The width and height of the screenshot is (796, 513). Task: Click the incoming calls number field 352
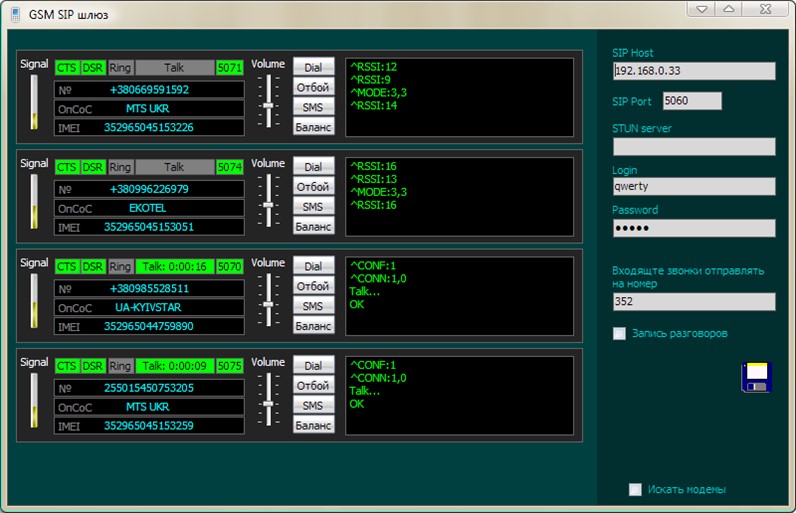[x=694, y=301]
